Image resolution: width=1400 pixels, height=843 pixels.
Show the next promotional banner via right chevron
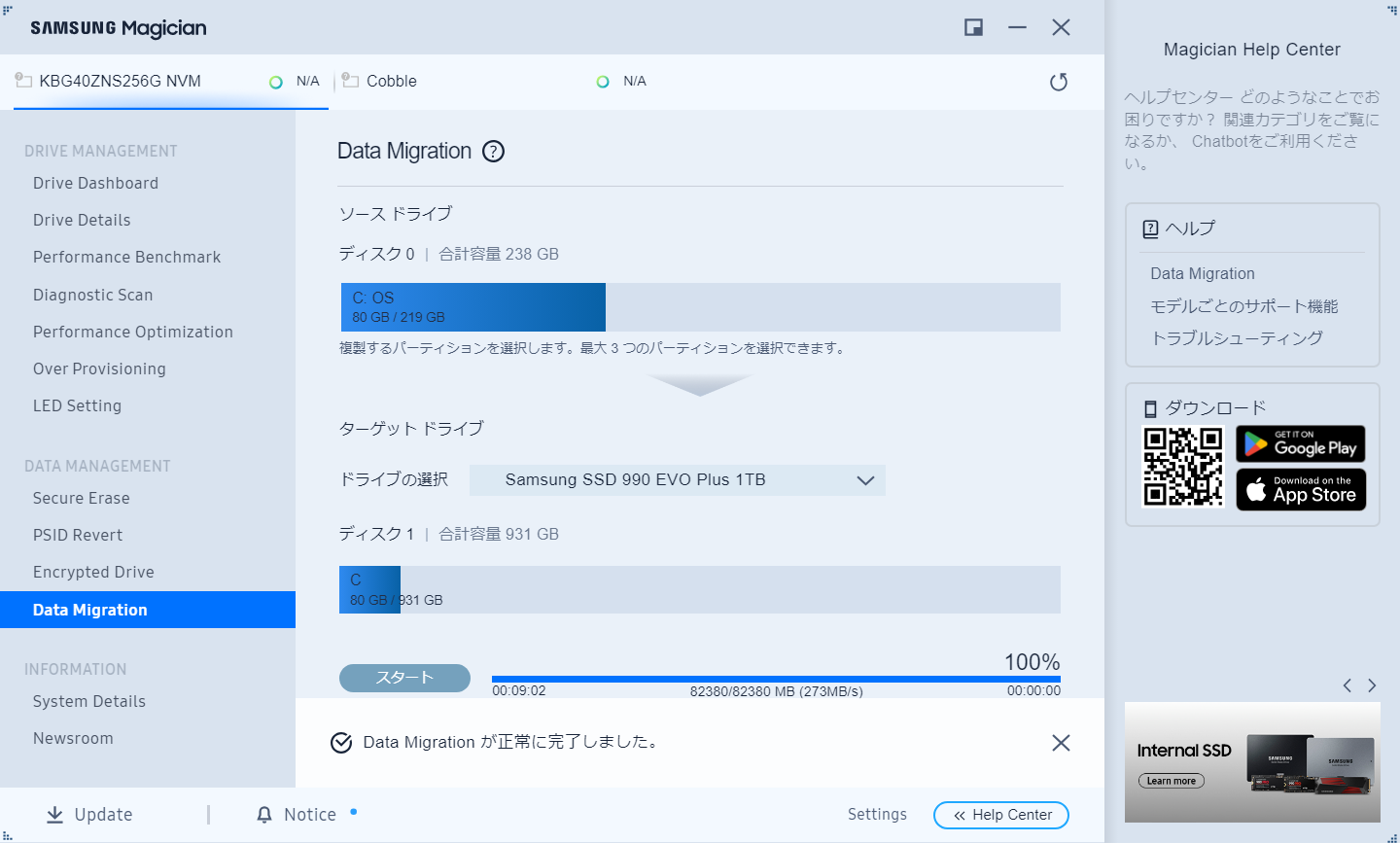pos(1373,685)
